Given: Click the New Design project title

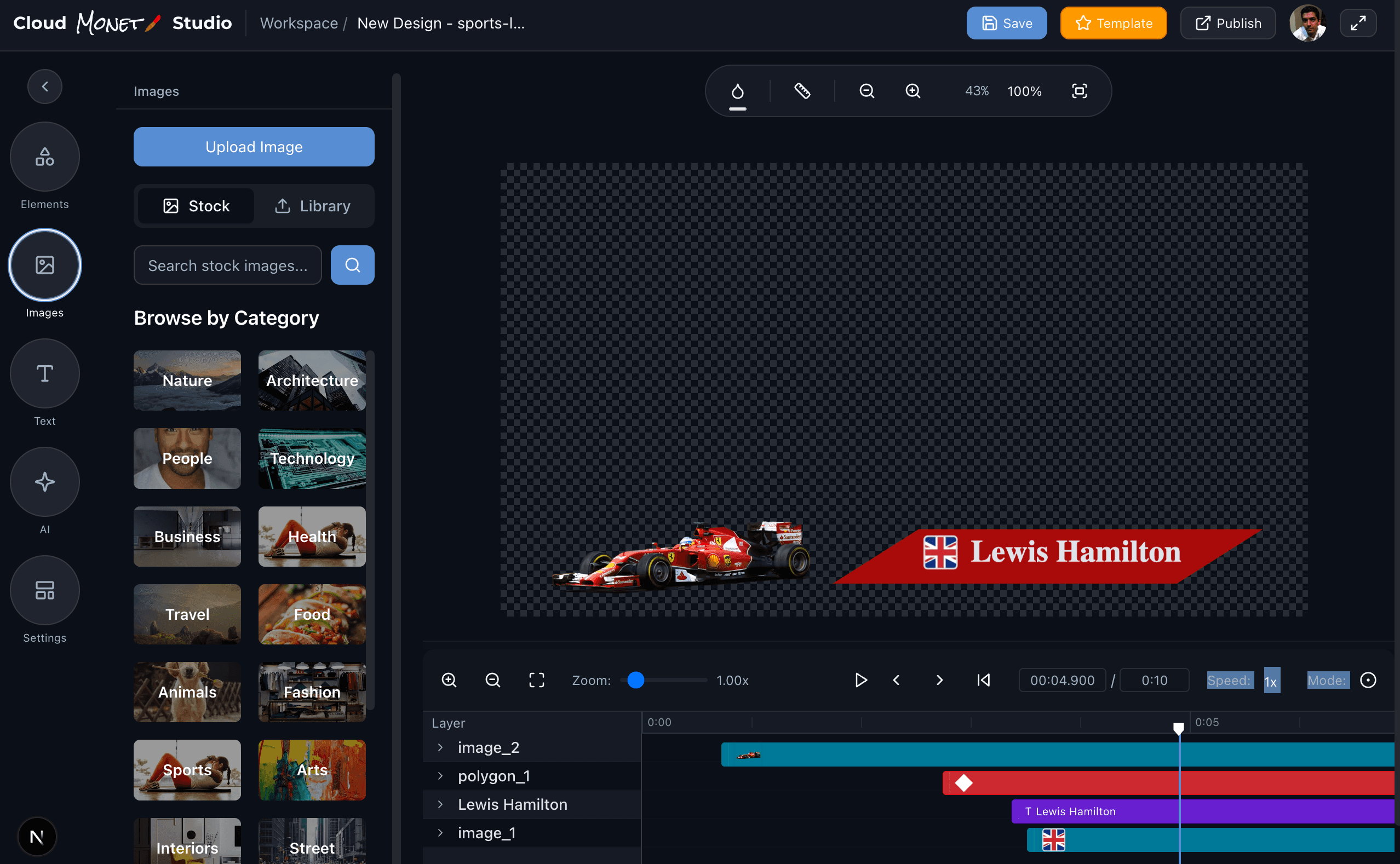Looking at the screenshot, I should [441, 23].
